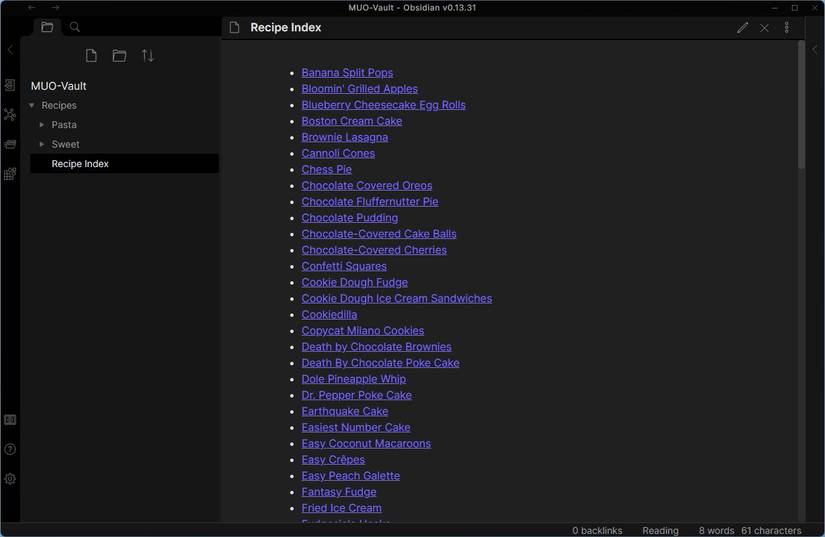Screen dimensions: 825x537
Task: Open the third left-ribbon icon below graph view
Action: (x=10, y=144)
